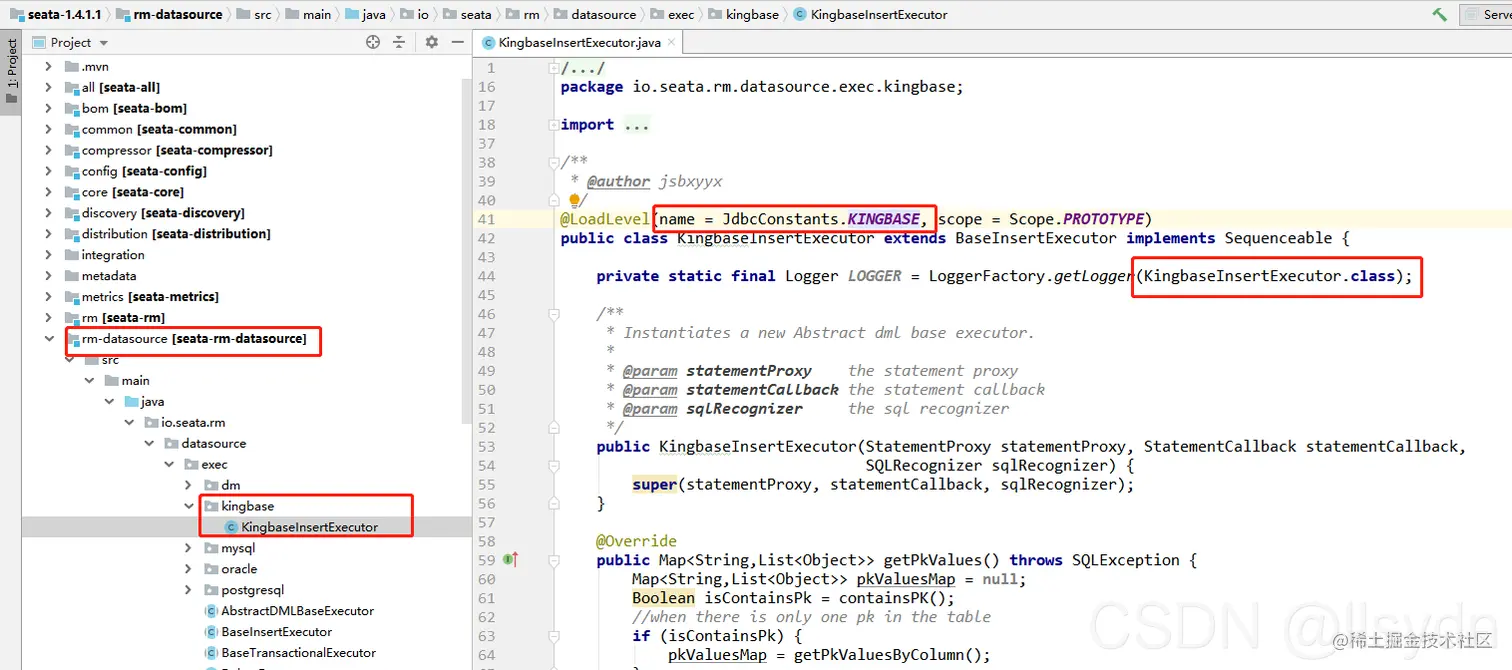Close the KingbaseInsertExecutor.java tab
Image resolution: width=1512 pixels, height=670 pixels.
tap(671, 42)
